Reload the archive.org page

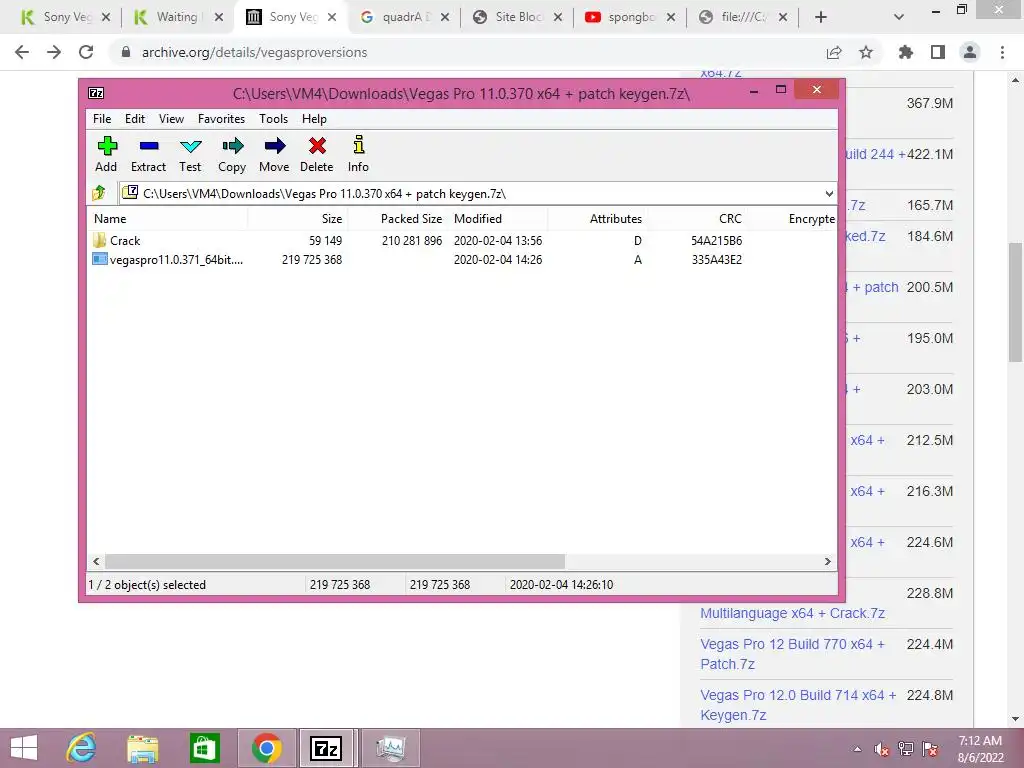[x=86, y=52]
